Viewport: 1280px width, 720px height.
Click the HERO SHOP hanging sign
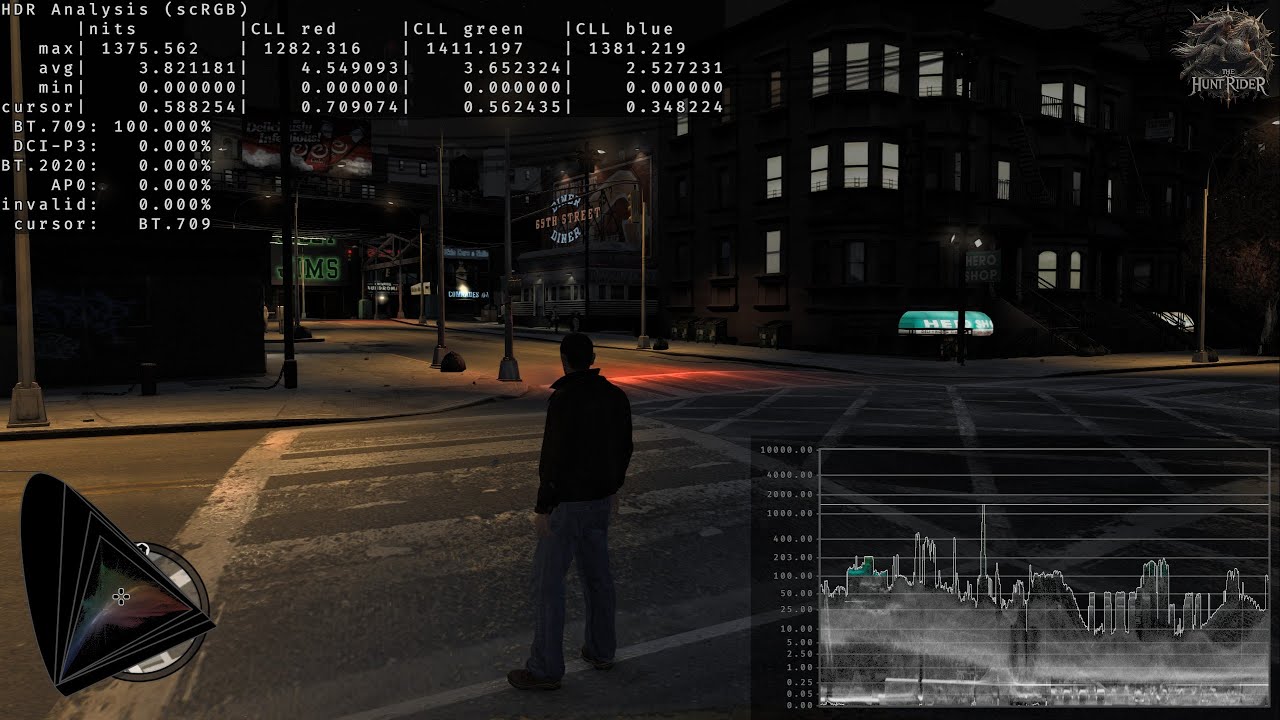coord(982,266)
